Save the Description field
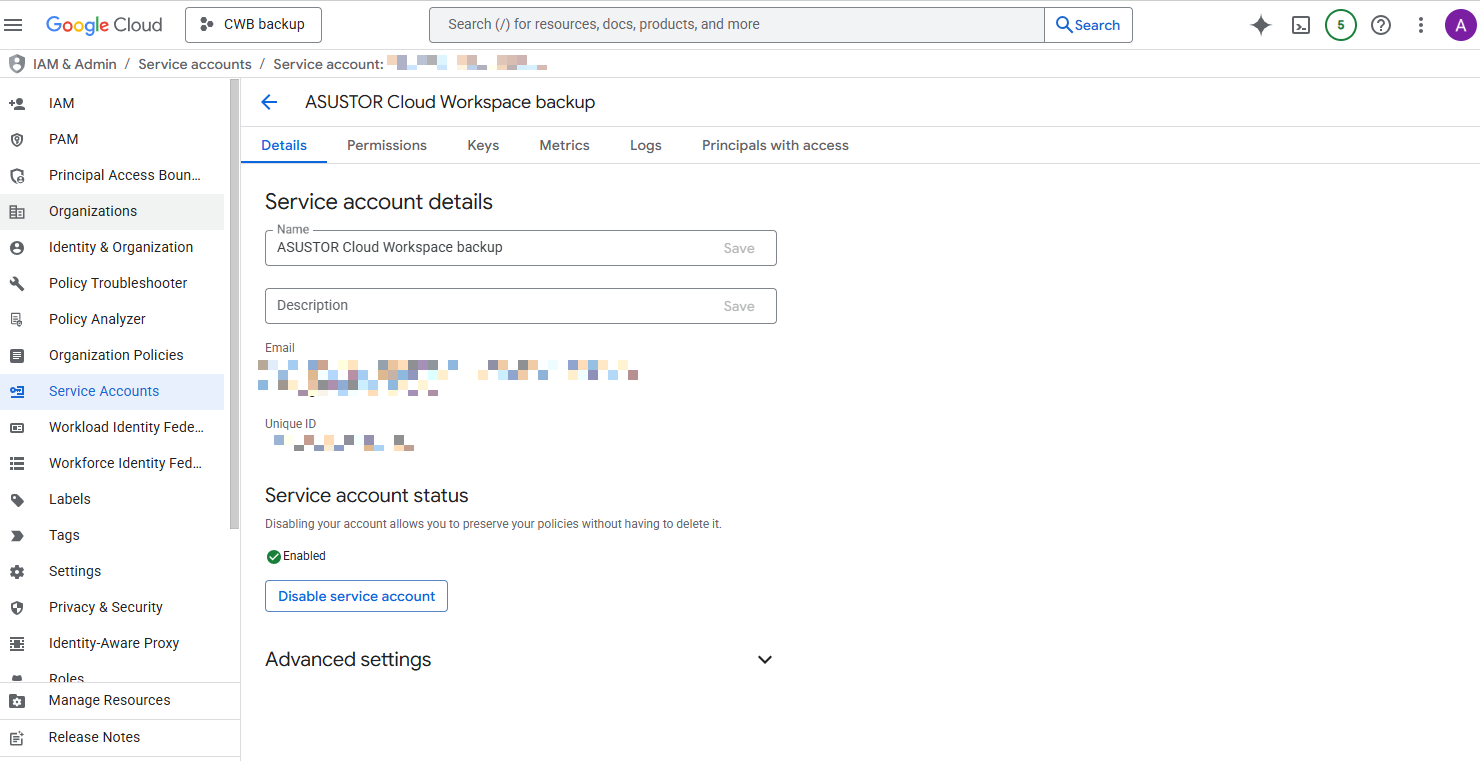 click(739, 306)
